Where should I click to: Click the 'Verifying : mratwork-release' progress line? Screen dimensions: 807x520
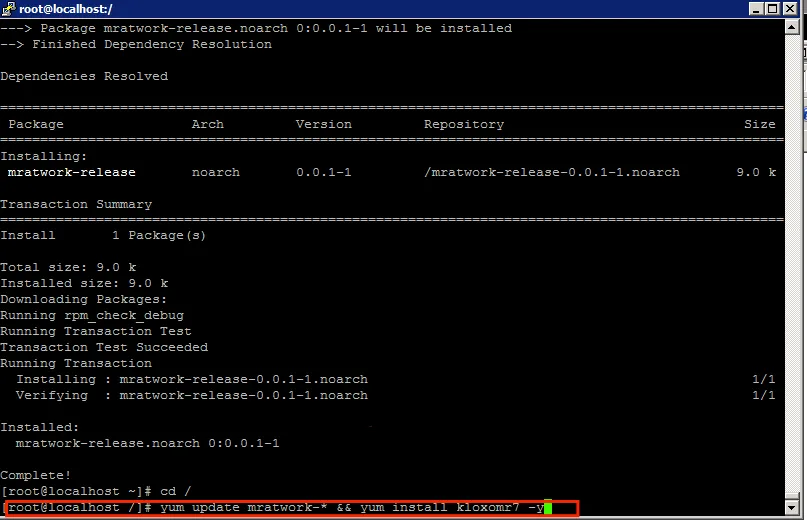(192, 395)
